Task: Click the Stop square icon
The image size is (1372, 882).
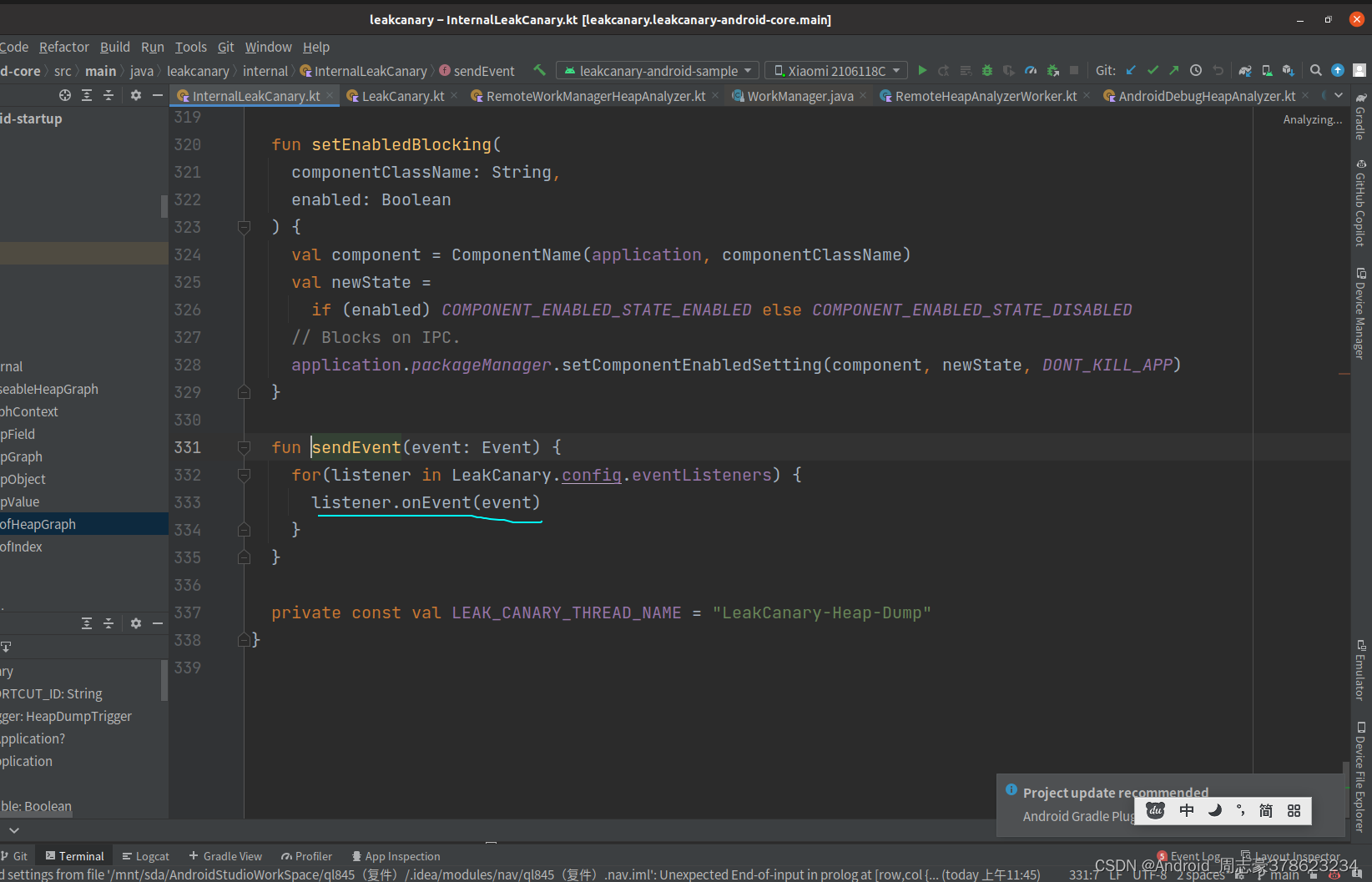Action: pyautogui.click(x=1074, y=71)
